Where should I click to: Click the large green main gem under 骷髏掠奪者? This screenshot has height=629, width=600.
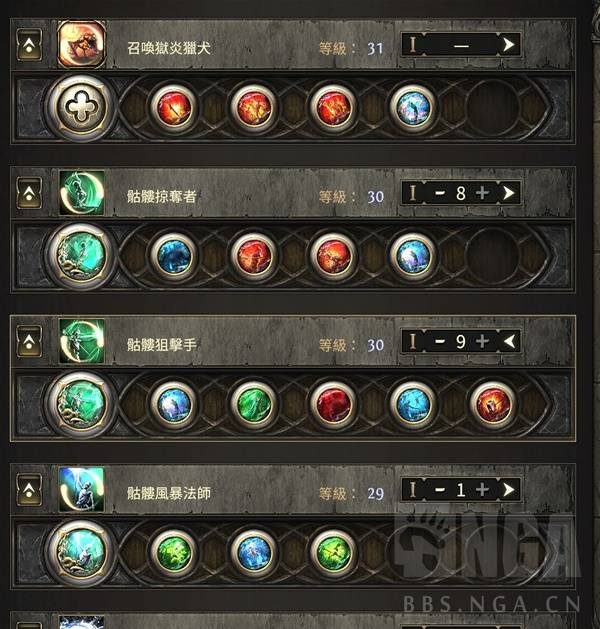point(82,256)
